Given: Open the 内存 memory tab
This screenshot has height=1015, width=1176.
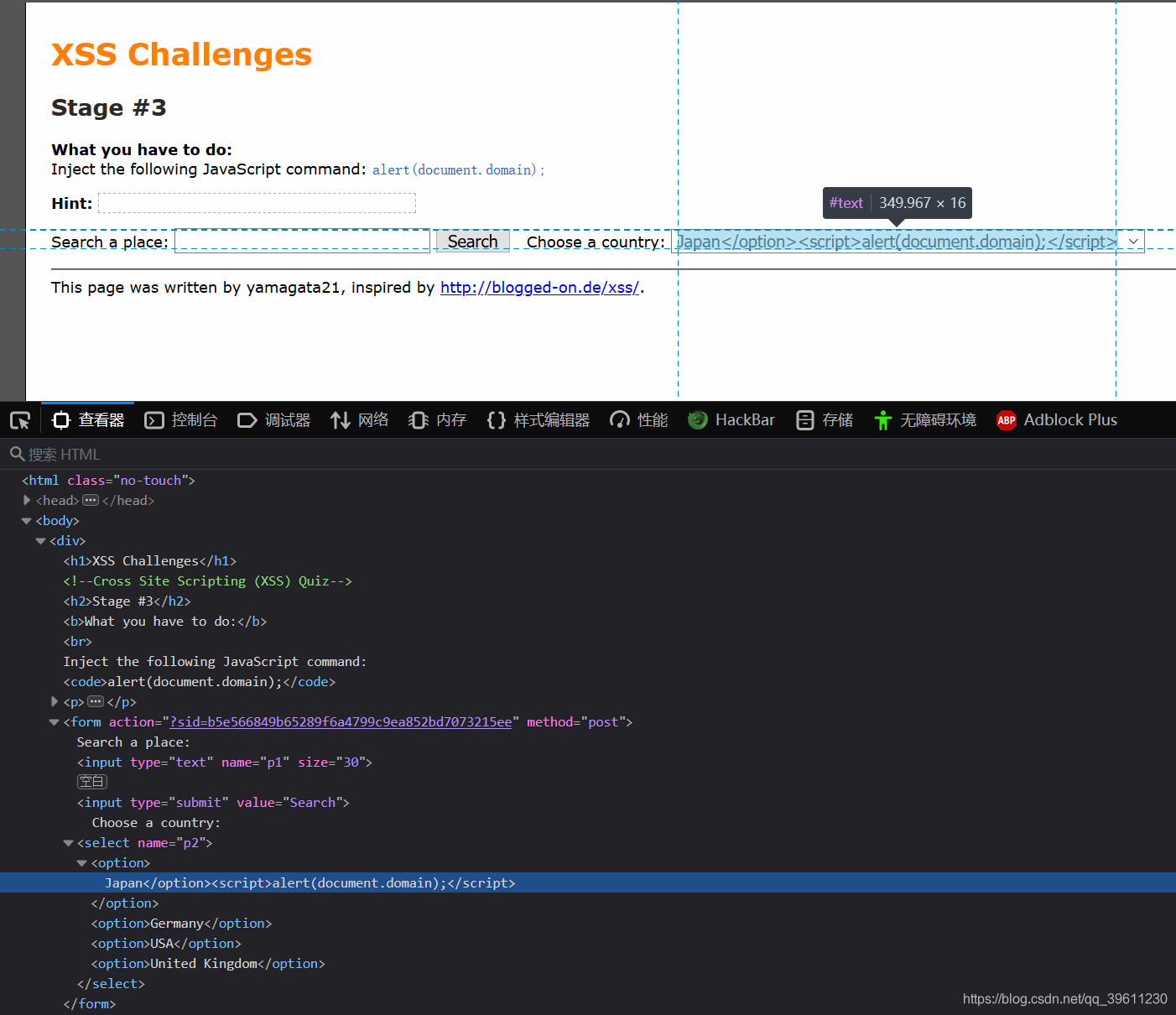Looking at the screenshot, I should [437, 420].
